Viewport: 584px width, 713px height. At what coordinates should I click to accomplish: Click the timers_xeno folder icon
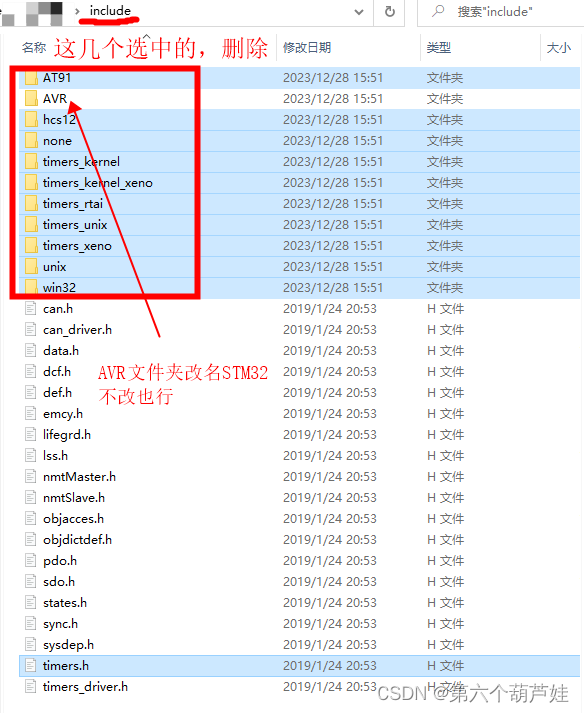click(31, 246)
